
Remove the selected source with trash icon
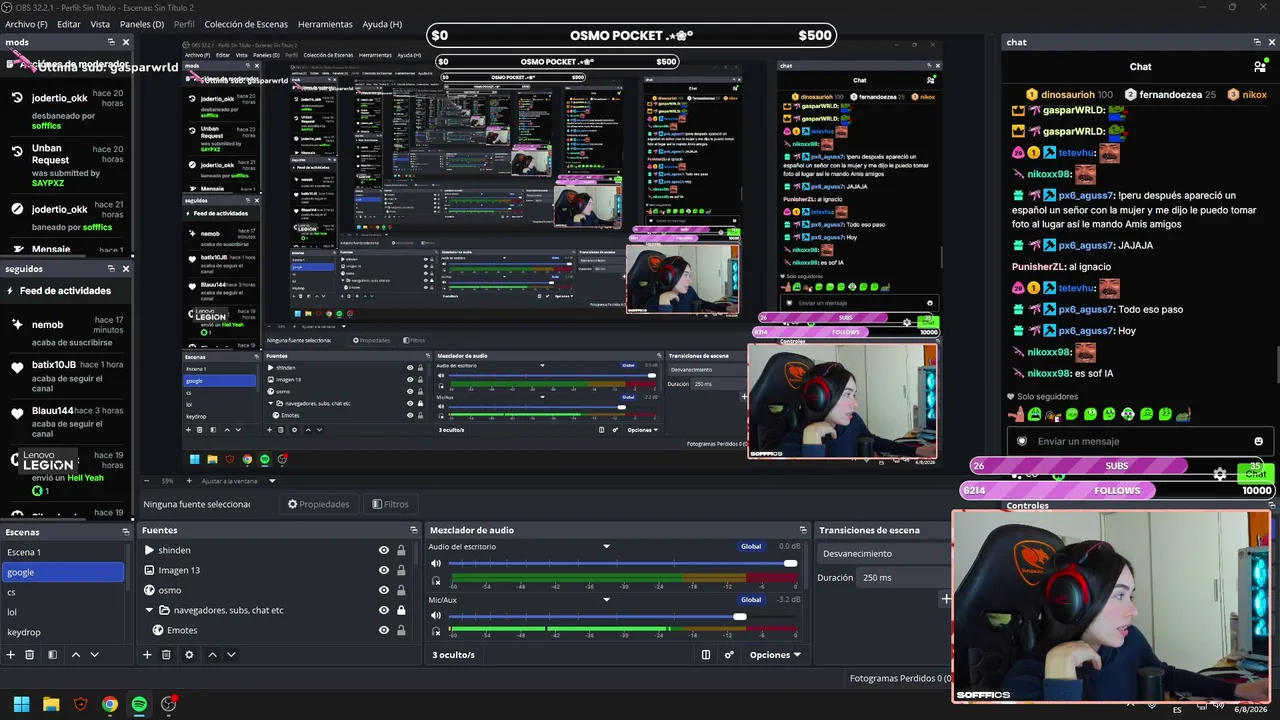click(x=166, y=655)
